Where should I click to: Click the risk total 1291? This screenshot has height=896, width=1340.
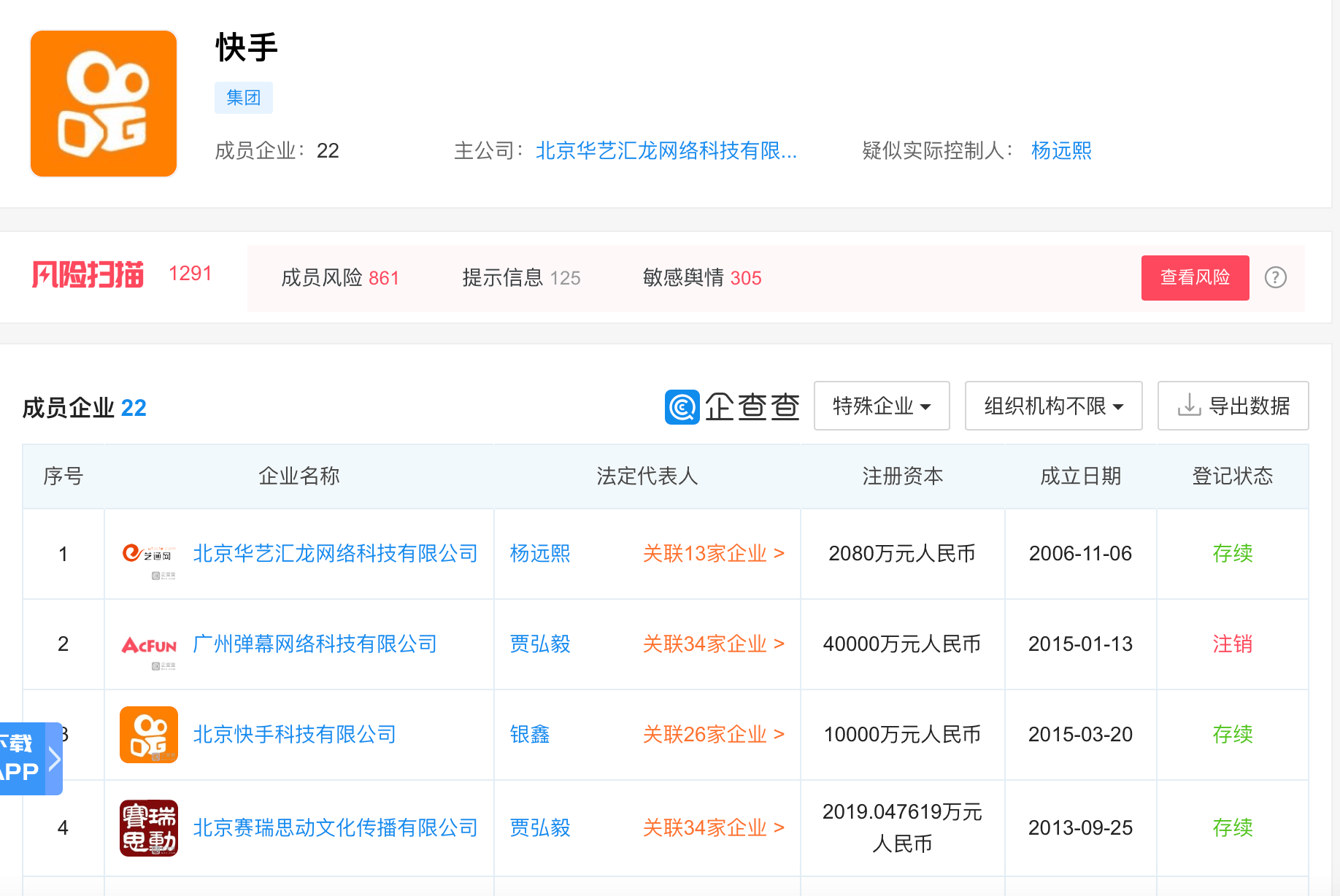[190, 274]
